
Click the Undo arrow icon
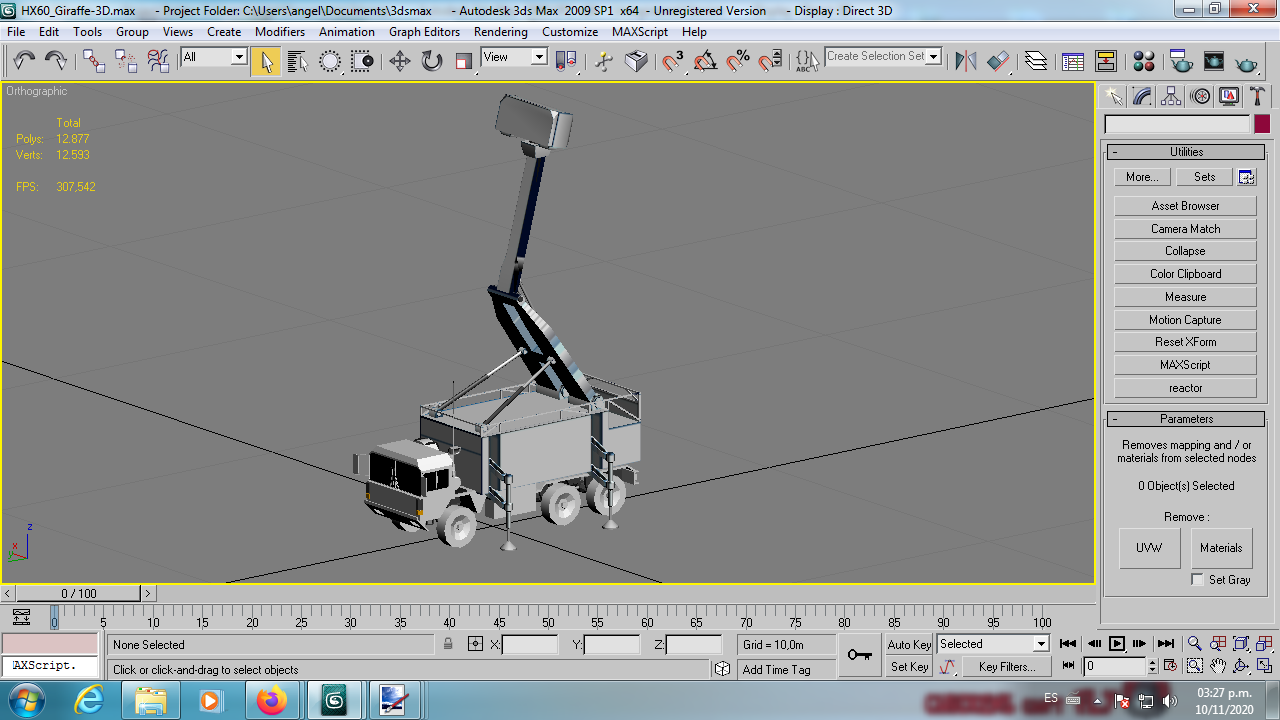pyautogui.click(x=23, y=61)
